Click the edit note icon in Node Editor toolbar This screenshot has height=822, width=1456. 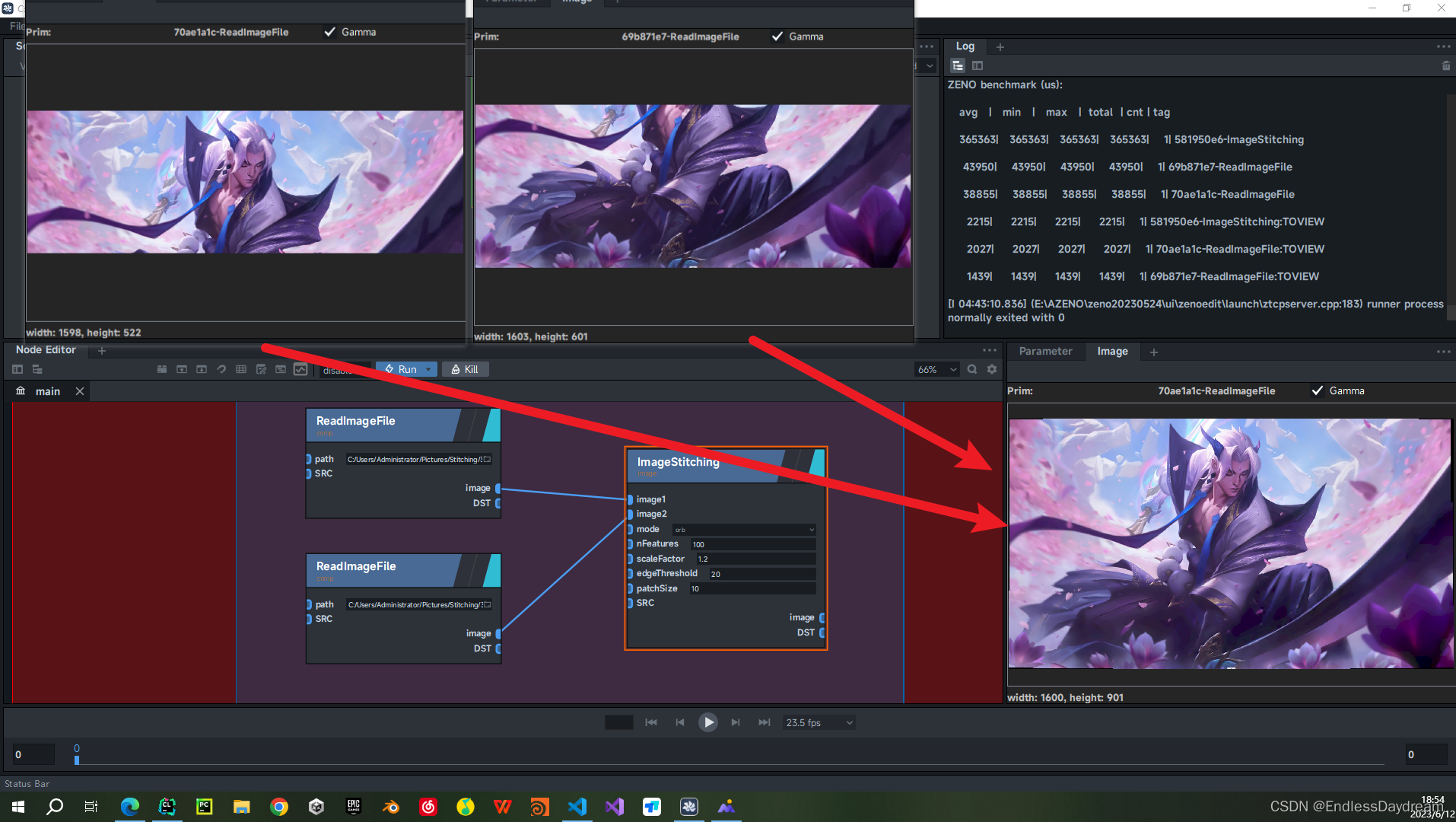coord(261,369)
